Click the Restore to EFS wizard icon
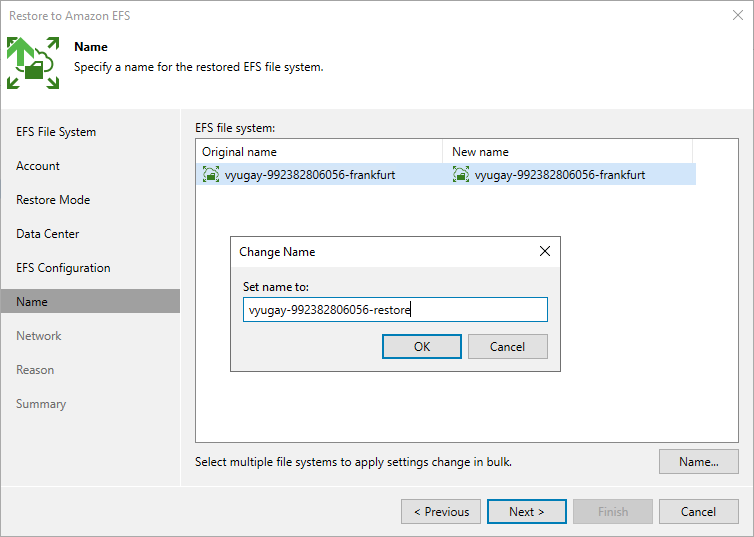Image resolution: width=754 pixels, height=537 pixels. click(33, 63)
